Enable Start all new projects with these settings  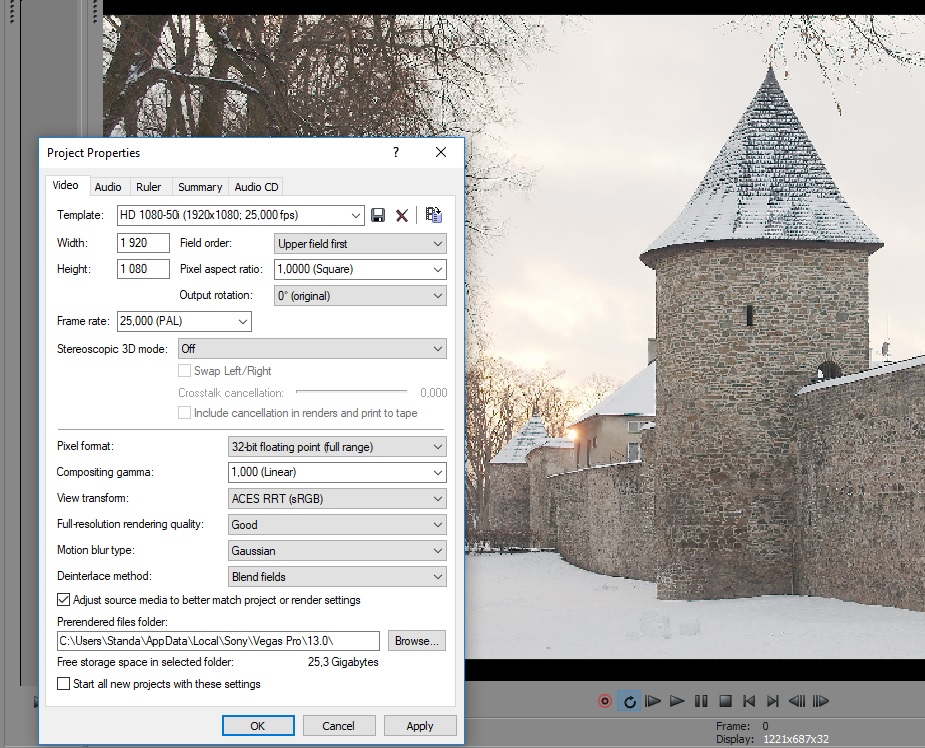(64, 684)
